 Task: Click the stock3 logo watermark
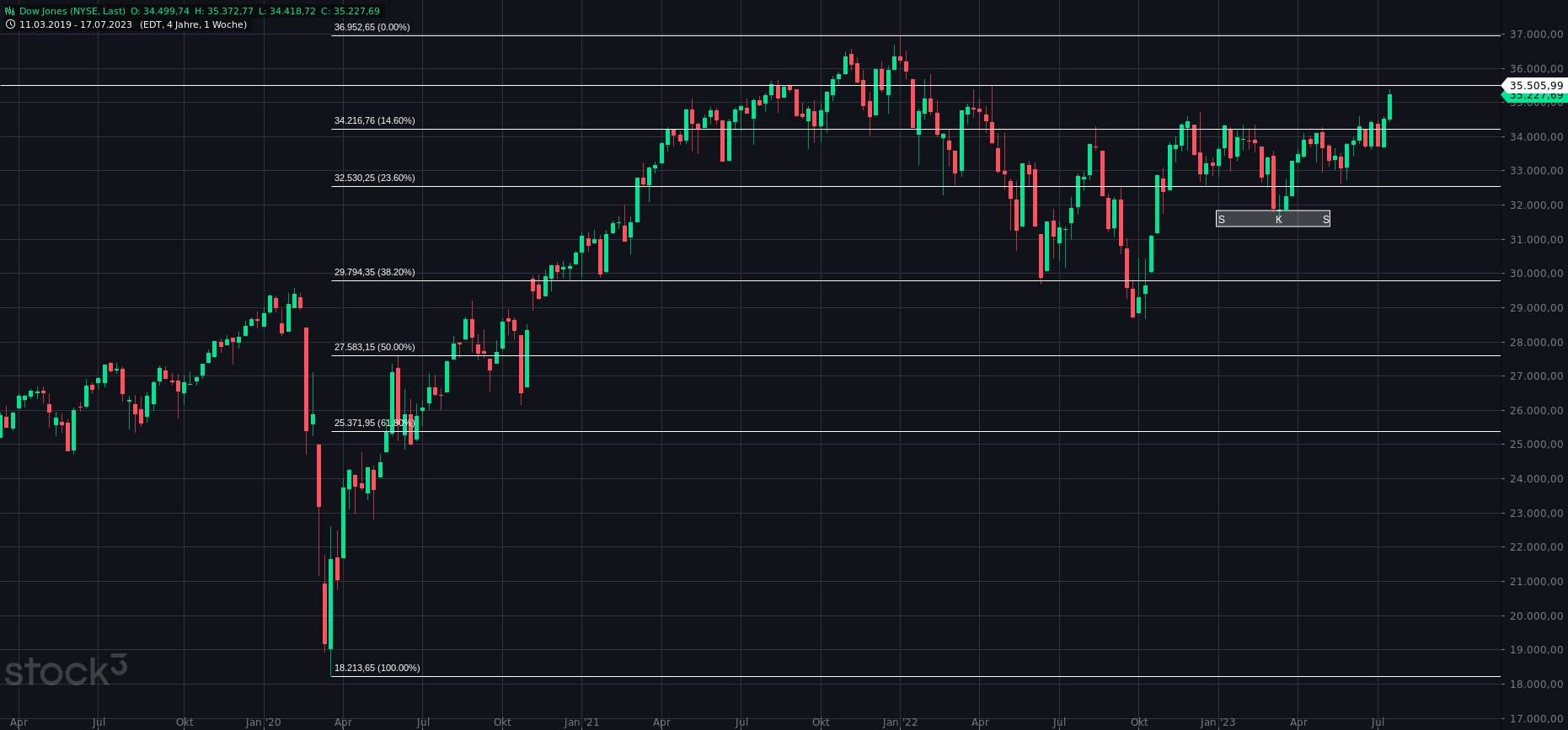pos(66,670)
